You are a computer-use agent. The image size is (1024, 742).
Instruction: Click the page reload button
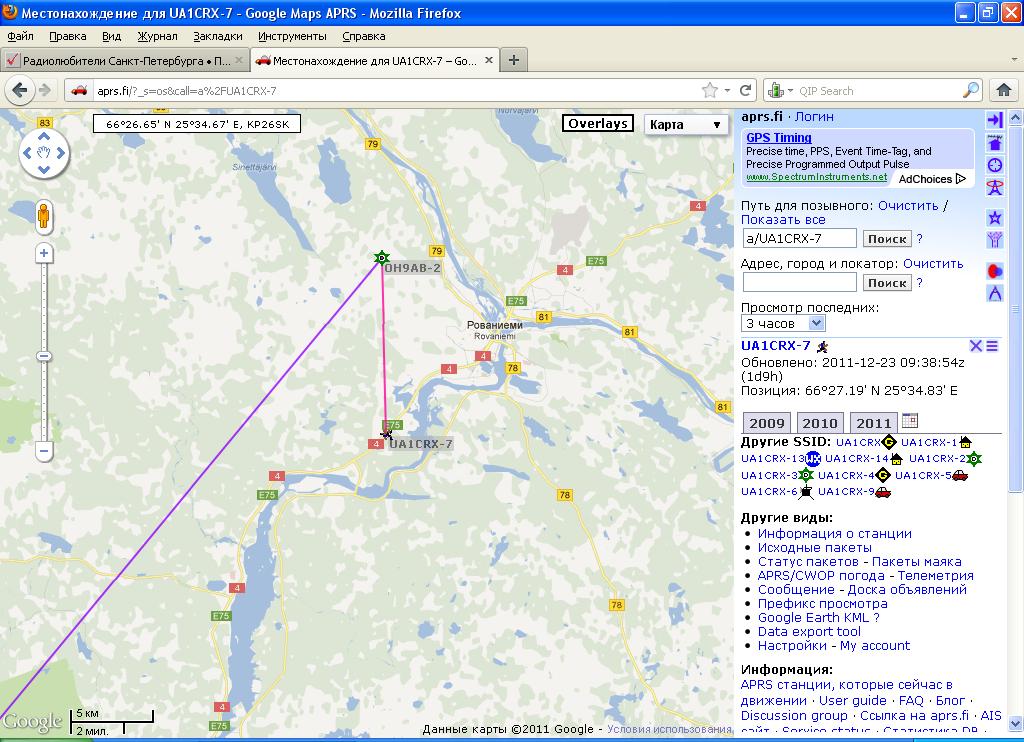point(746,90)
